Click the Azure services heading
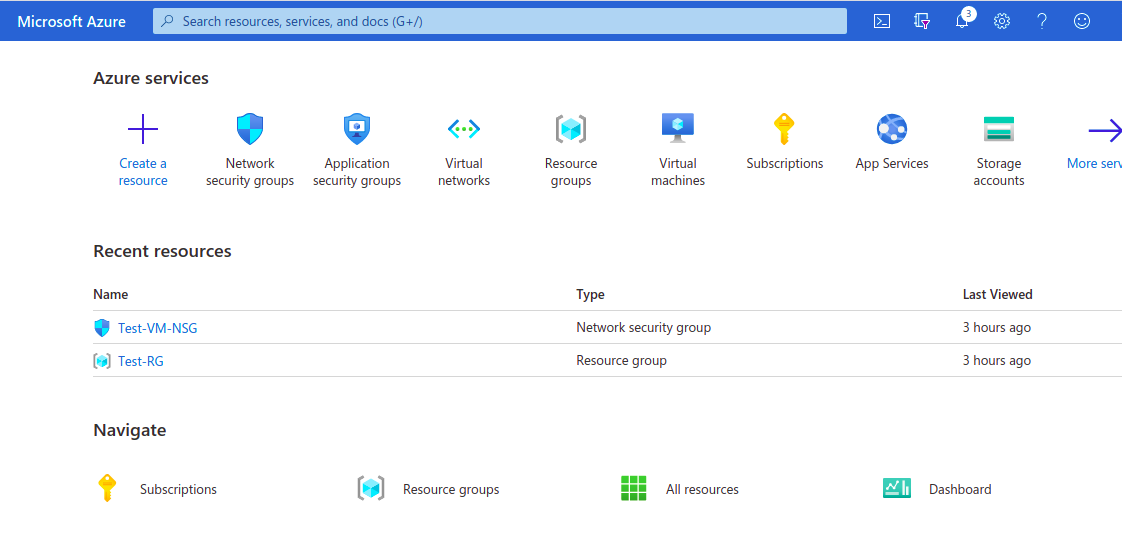The image size is (1122, 544). (x=151, y=78)
